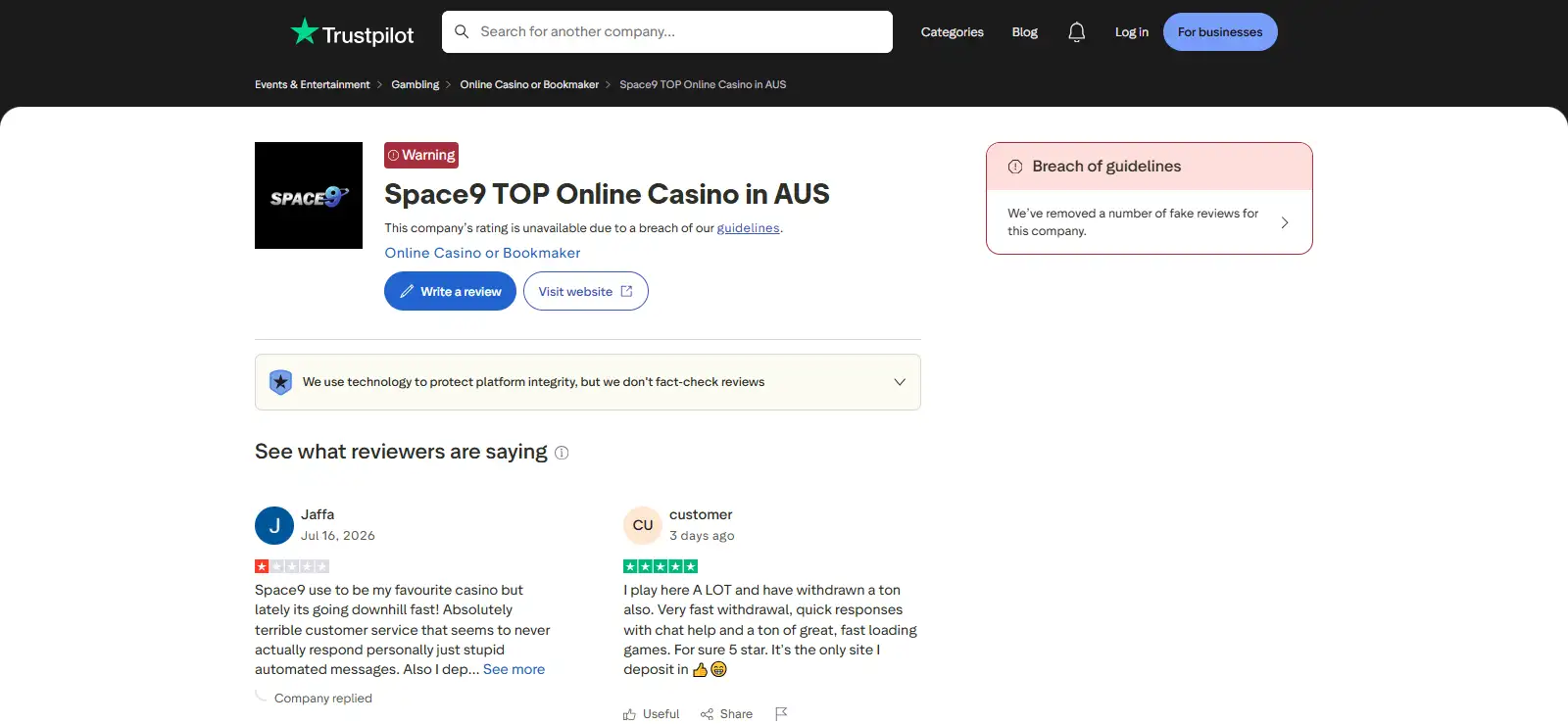The image size is (1568, 724).
Task: Click the Company replied label
Action: click(323, 699)
